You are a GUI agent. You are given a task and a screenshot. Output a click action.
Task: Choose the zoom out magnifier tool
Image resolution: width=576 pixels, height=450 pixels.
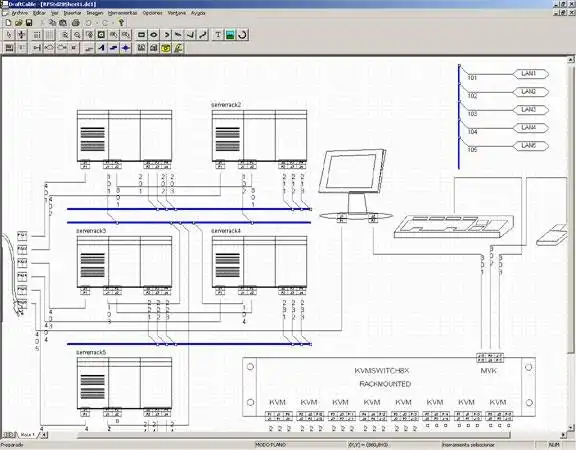77,35
